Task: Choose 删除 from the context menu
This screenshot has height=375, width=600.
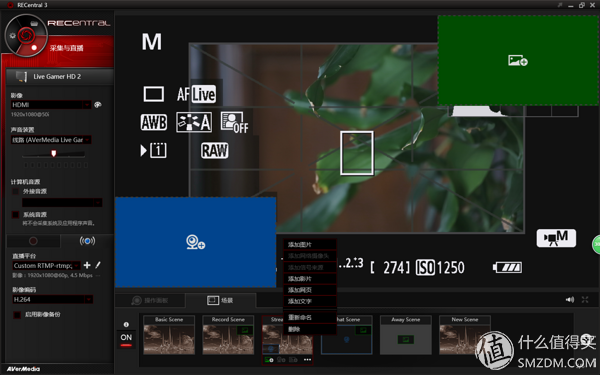Action: [310, 329]
